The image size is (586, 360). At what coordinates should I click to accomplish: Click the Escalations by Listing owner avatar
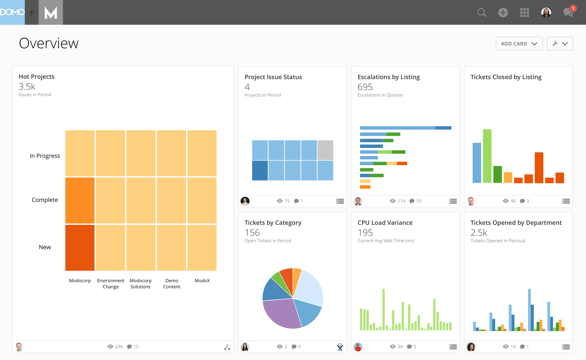(x=358, y=201)
